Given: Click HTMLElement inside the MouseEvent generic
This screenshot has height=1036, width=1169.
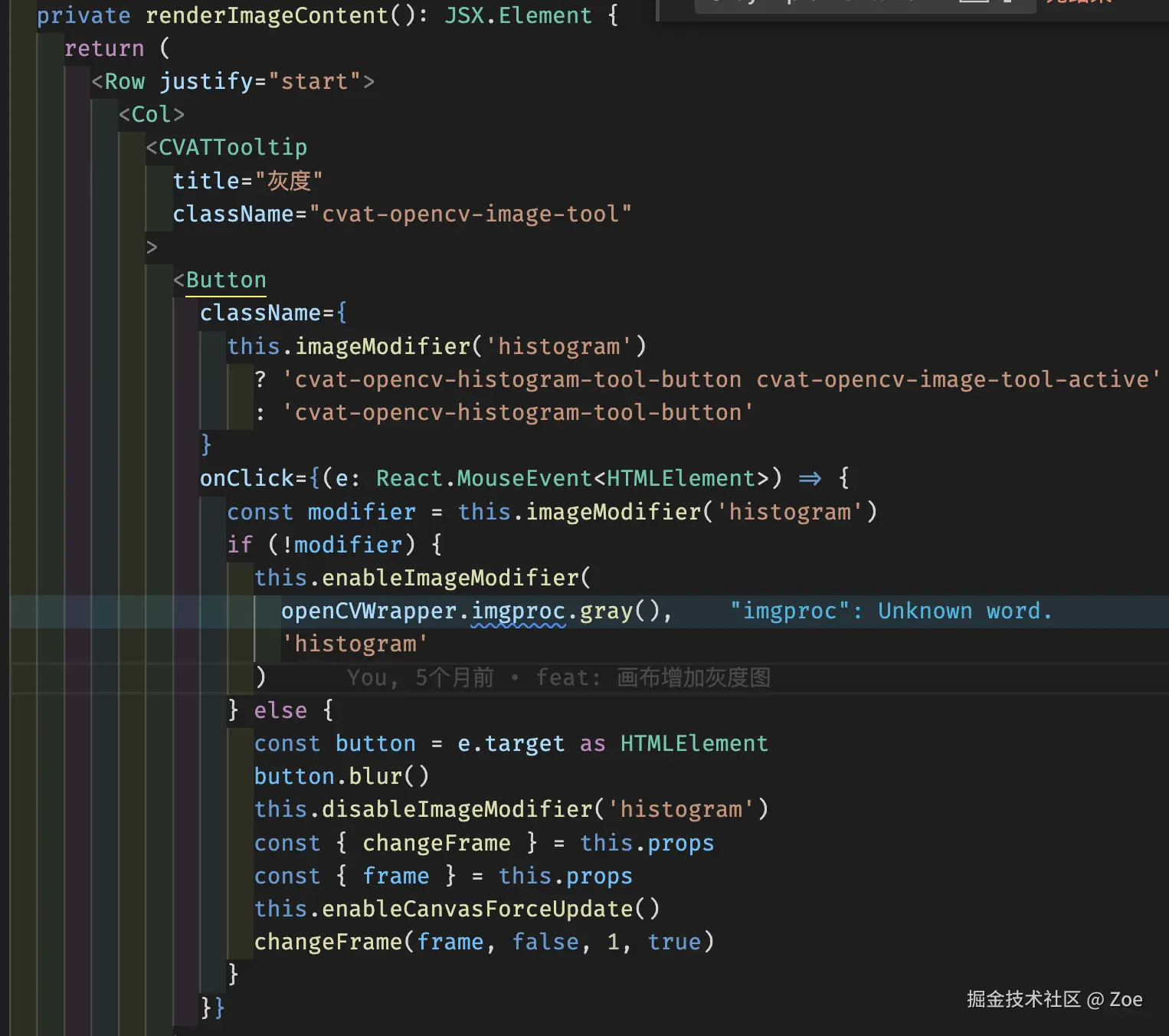Looking at the screenshot, I should coord(681,478).
